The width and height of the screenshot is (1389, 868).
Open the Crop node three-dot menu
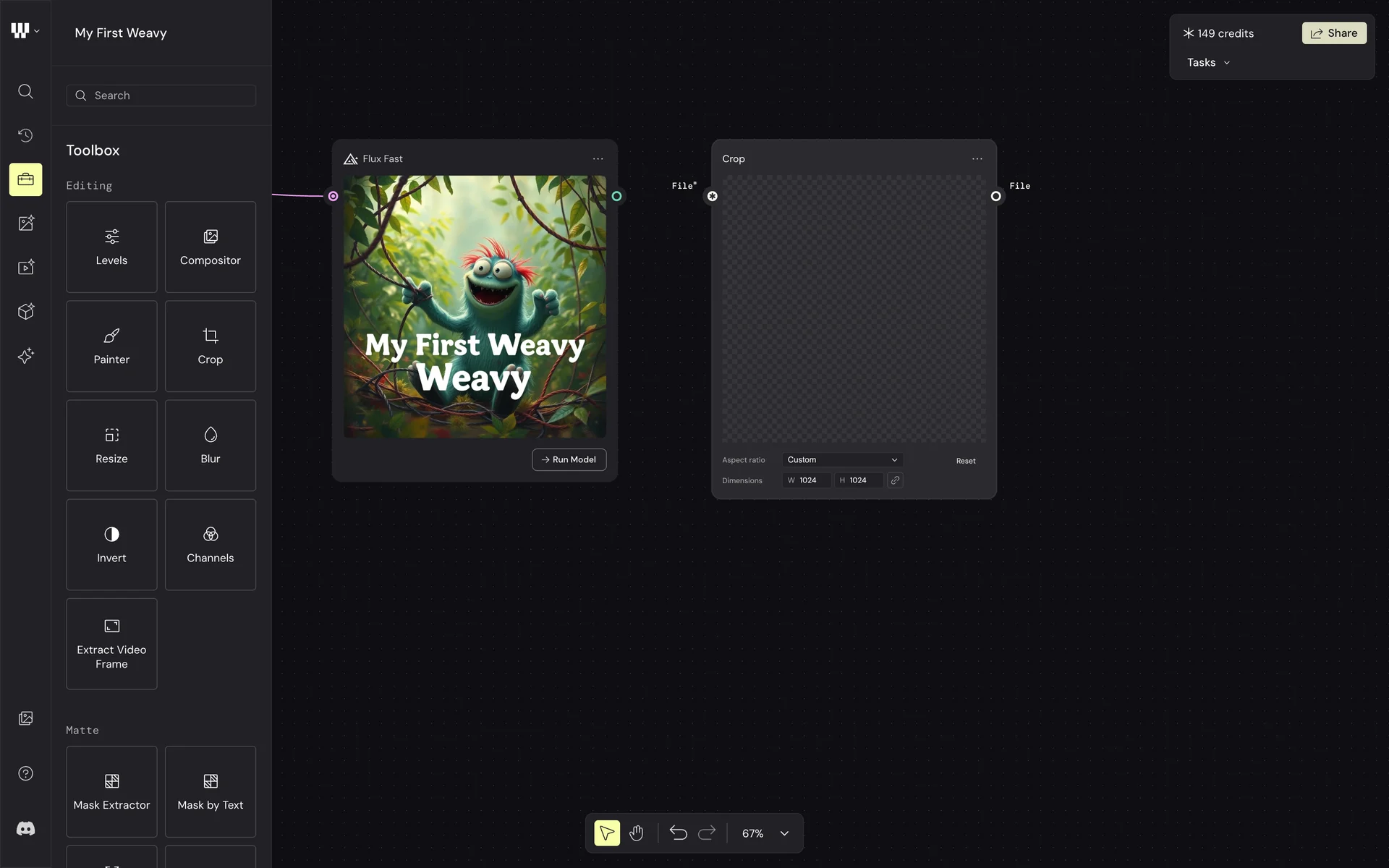[977, 159]
